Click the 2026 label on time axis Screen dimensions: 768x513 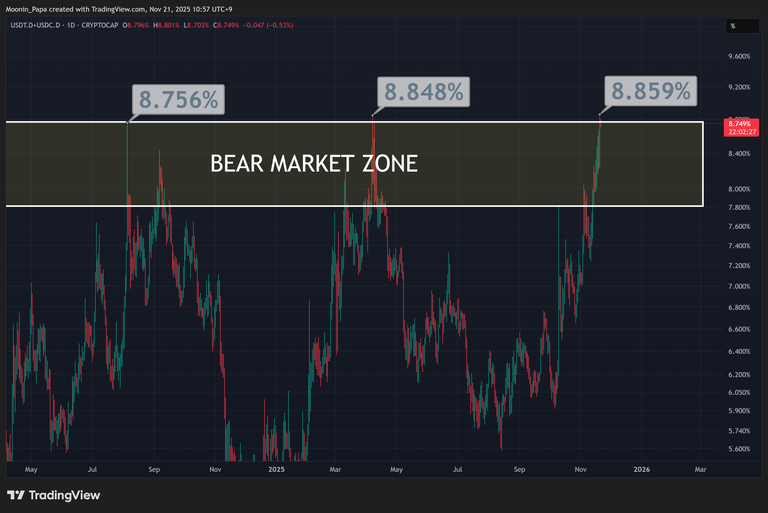tap(641, 468)
